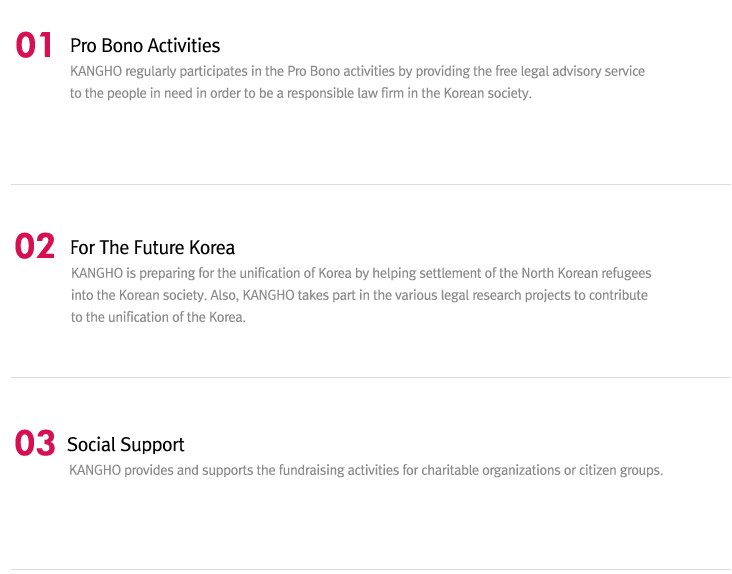Click the word KANGHO in the Pro Bono paragraph
This screenshot has height=574, width=732.
(96, 71)
